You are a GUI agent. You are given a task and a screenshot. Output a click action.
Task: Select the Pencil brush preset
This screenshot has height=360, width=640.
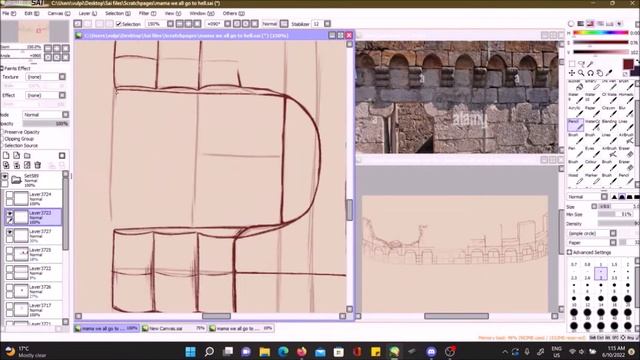point(576,125)
